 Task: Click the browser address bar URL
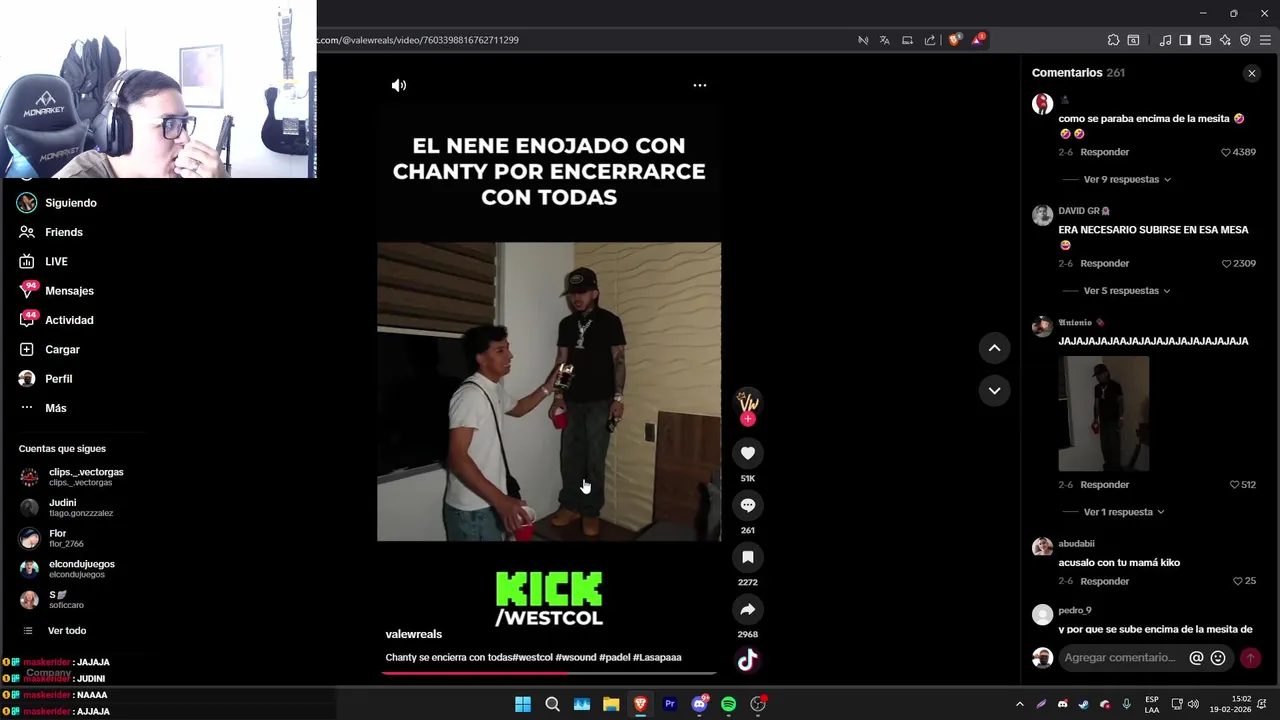pos(418,40)
